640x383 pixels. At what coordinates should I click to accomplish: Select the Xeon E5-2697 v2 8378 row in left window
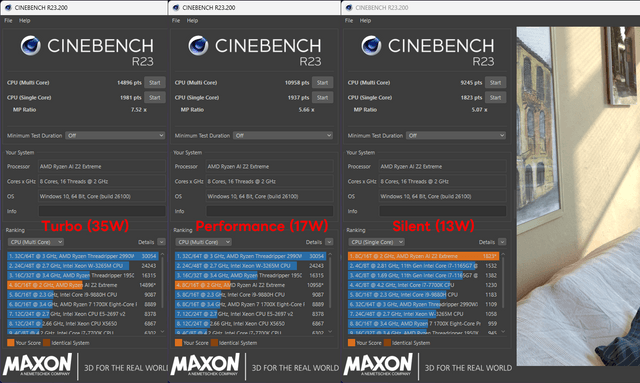coord(82,314)
